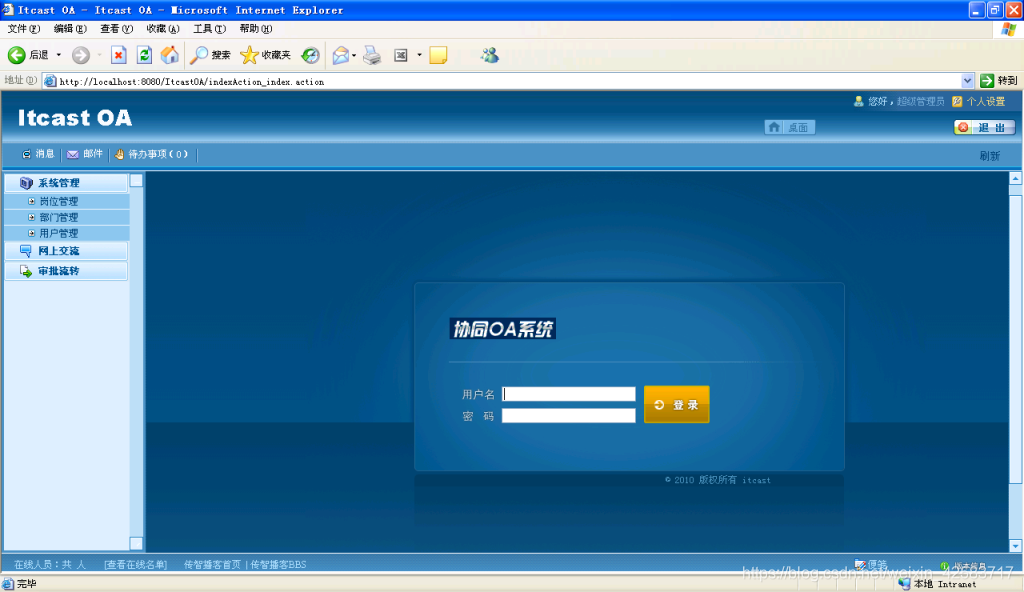Image resolution: width=1024 pixels, height=592 pixels.
Task: Click the grey Forward arrow icon
Action: pos(80,56)
